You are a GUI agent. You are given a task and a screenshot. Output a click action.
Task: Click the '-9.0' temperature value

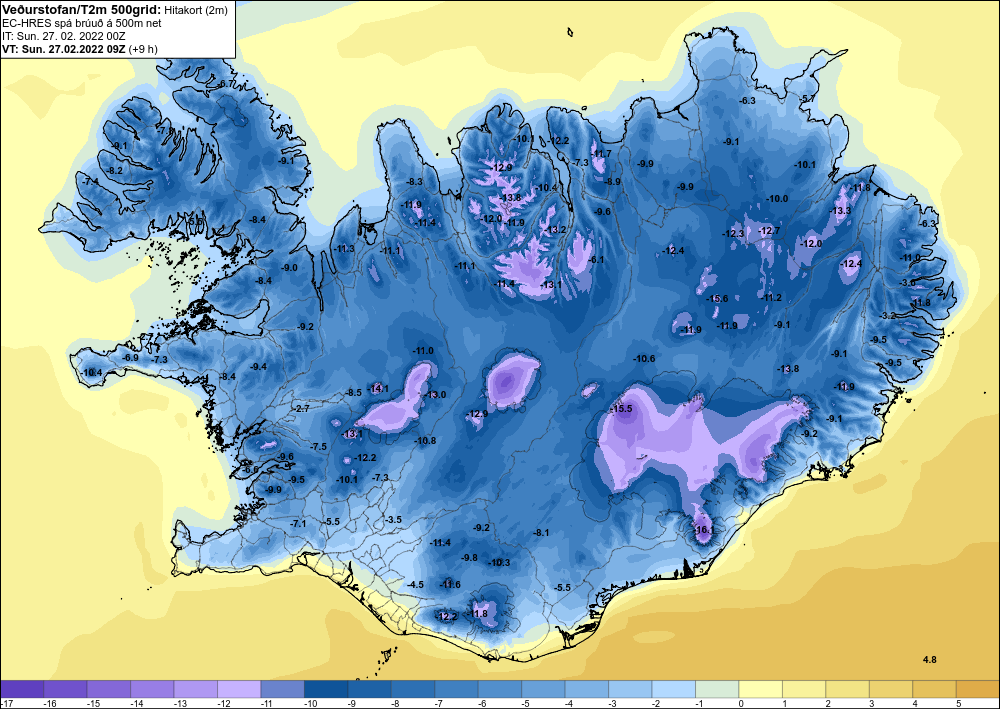290,268
